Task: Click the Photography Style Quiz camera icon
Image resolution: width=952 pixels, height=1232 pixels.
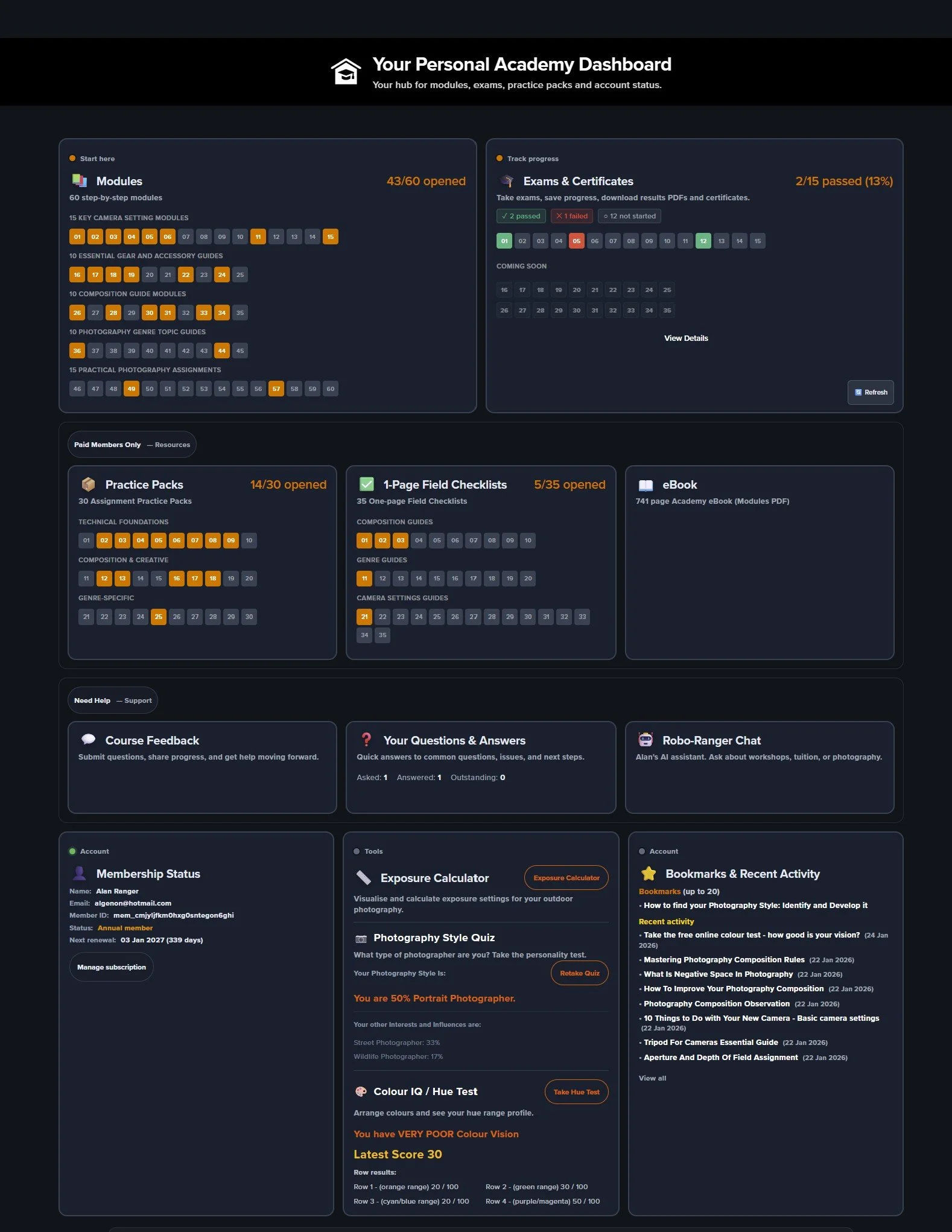Action: tap(361, 938)
